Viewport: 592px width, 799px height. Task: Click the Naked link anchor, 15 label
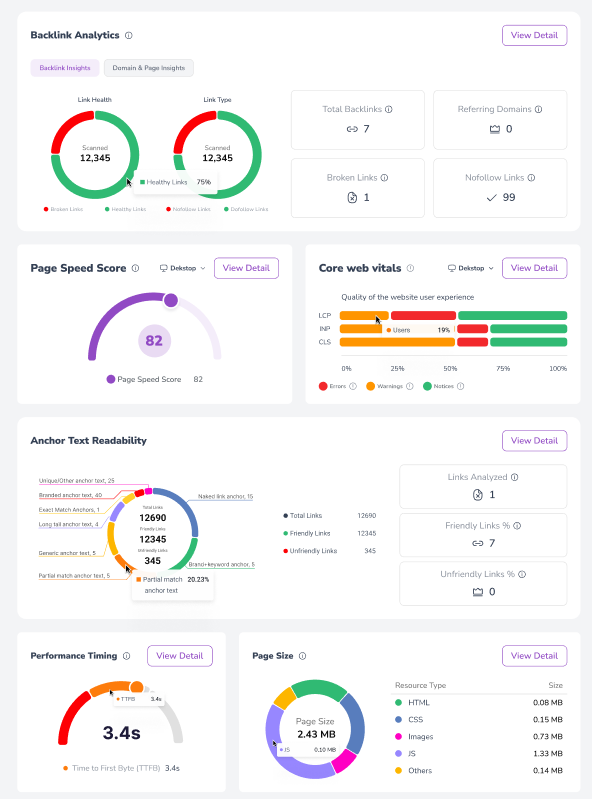pos(225,496)
